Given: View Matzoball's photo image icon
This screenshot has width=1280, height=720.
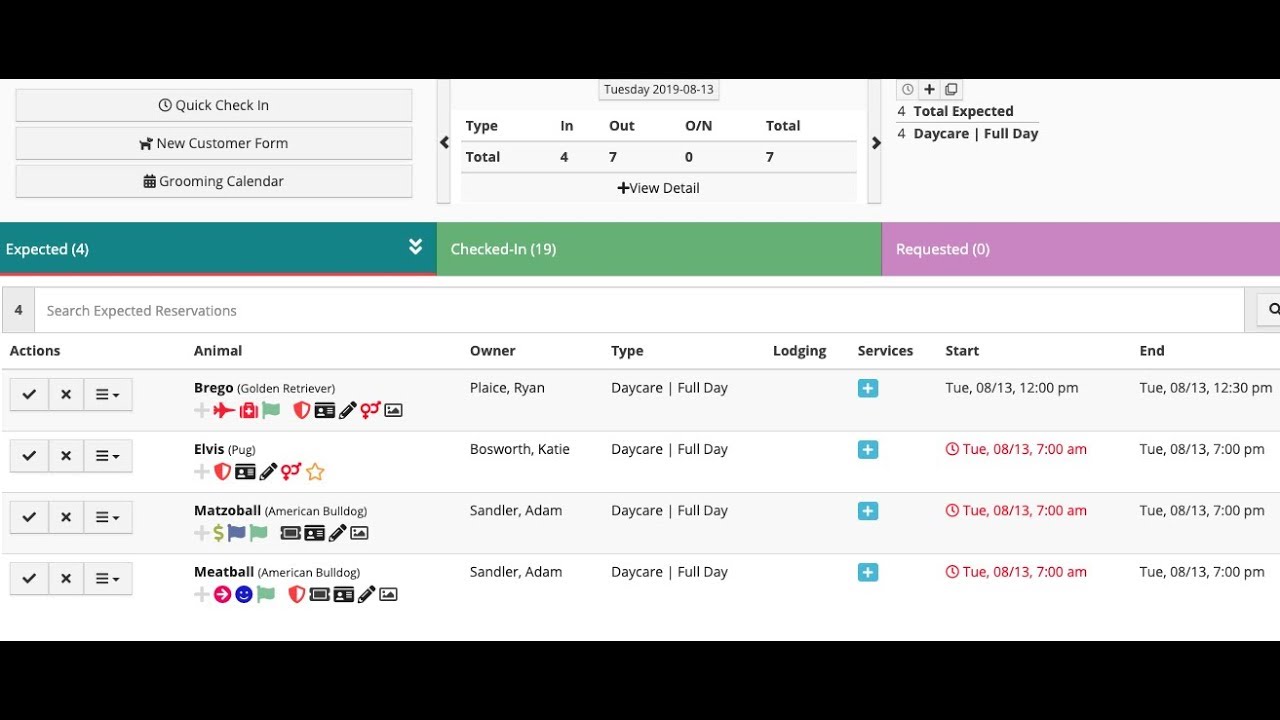Looking at the screenshot, I should [x=360, y=533].
